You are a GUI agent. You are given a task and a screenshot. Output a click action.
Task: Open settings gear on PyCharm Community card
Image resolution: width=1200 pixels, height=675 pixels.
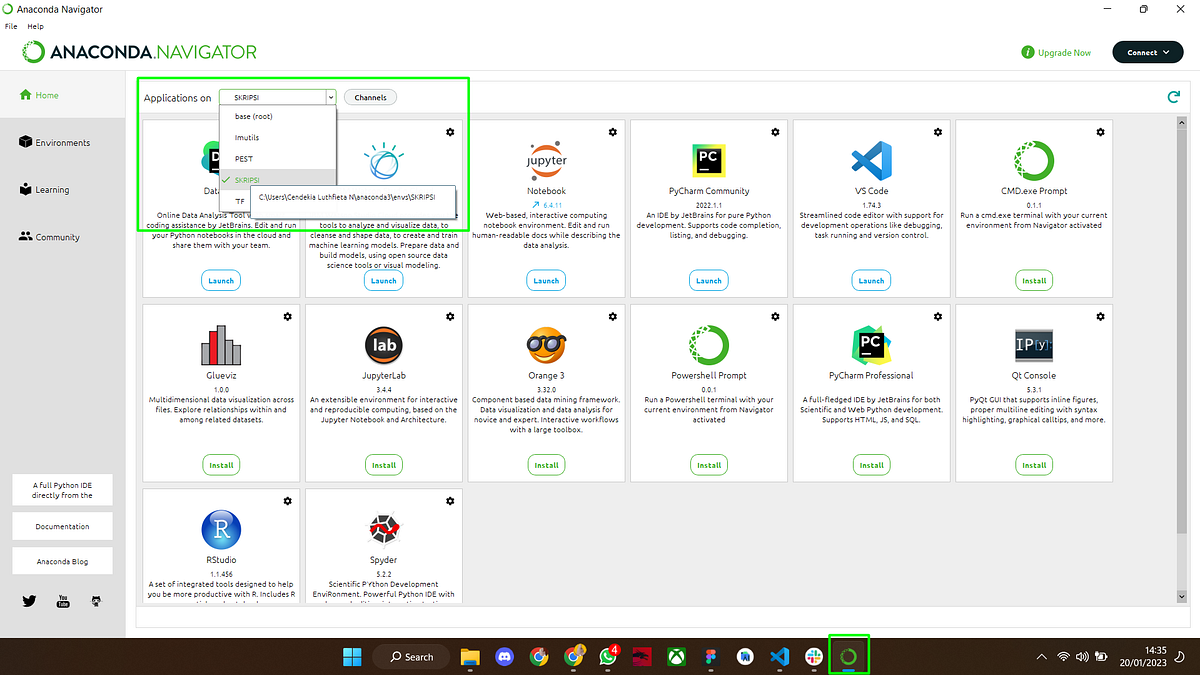[775, 132]
